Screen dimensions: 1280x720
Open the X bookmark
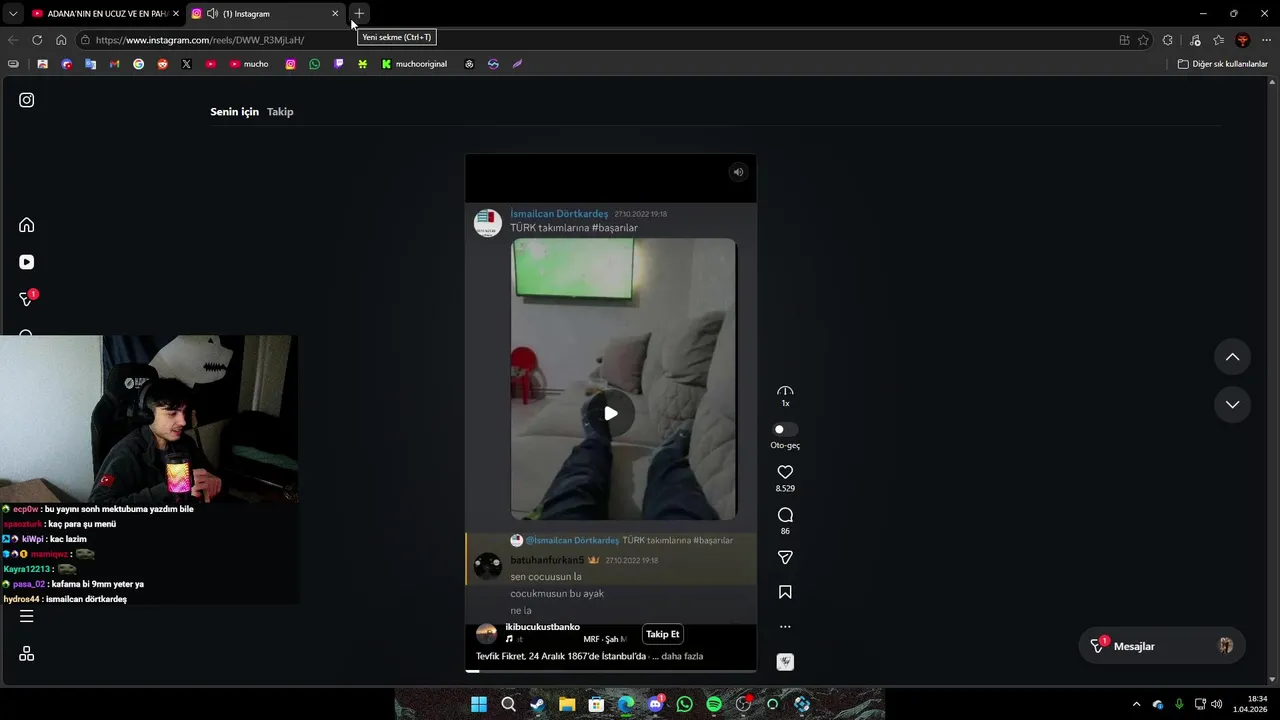click(x=186, y=64)
